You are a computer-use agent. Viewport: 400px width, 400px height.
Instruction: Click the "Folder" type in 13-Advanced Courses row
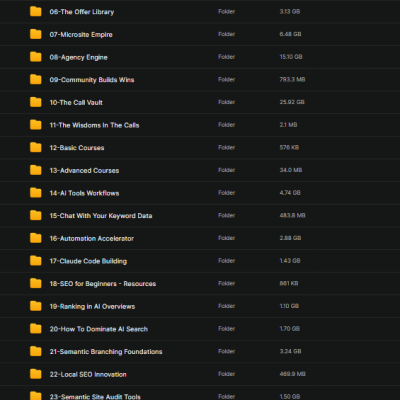[x=227, y=170]
